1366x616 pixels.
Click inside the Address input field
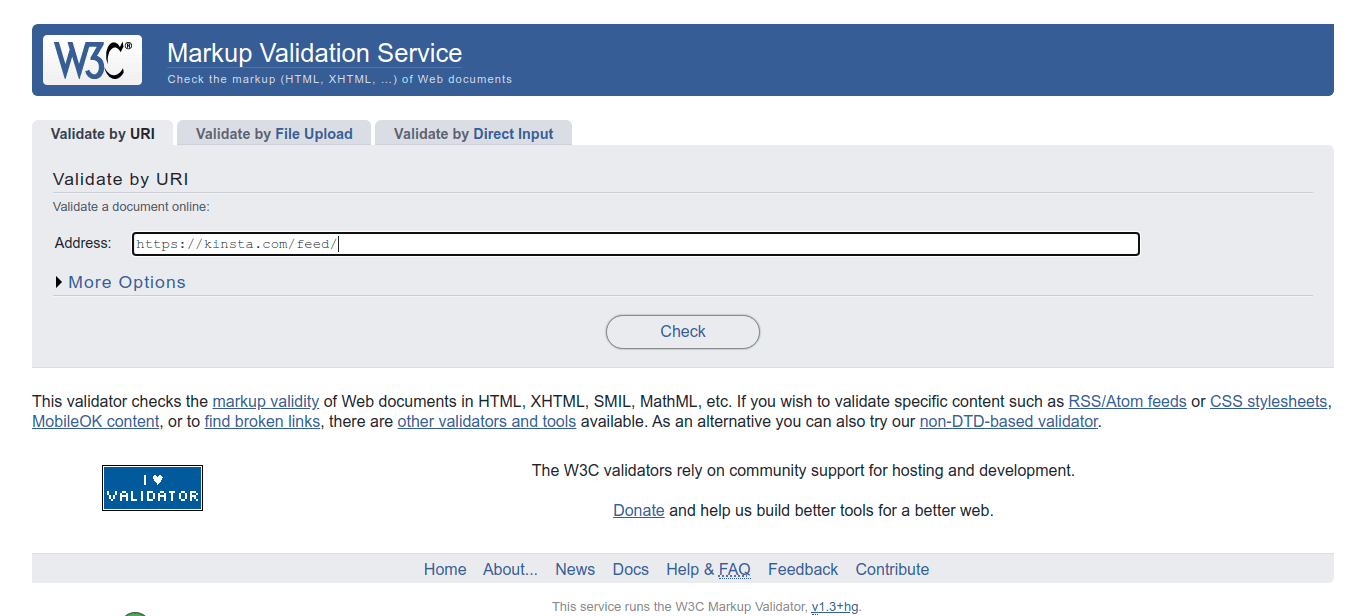pyautogui.click(x=635, y=243)
